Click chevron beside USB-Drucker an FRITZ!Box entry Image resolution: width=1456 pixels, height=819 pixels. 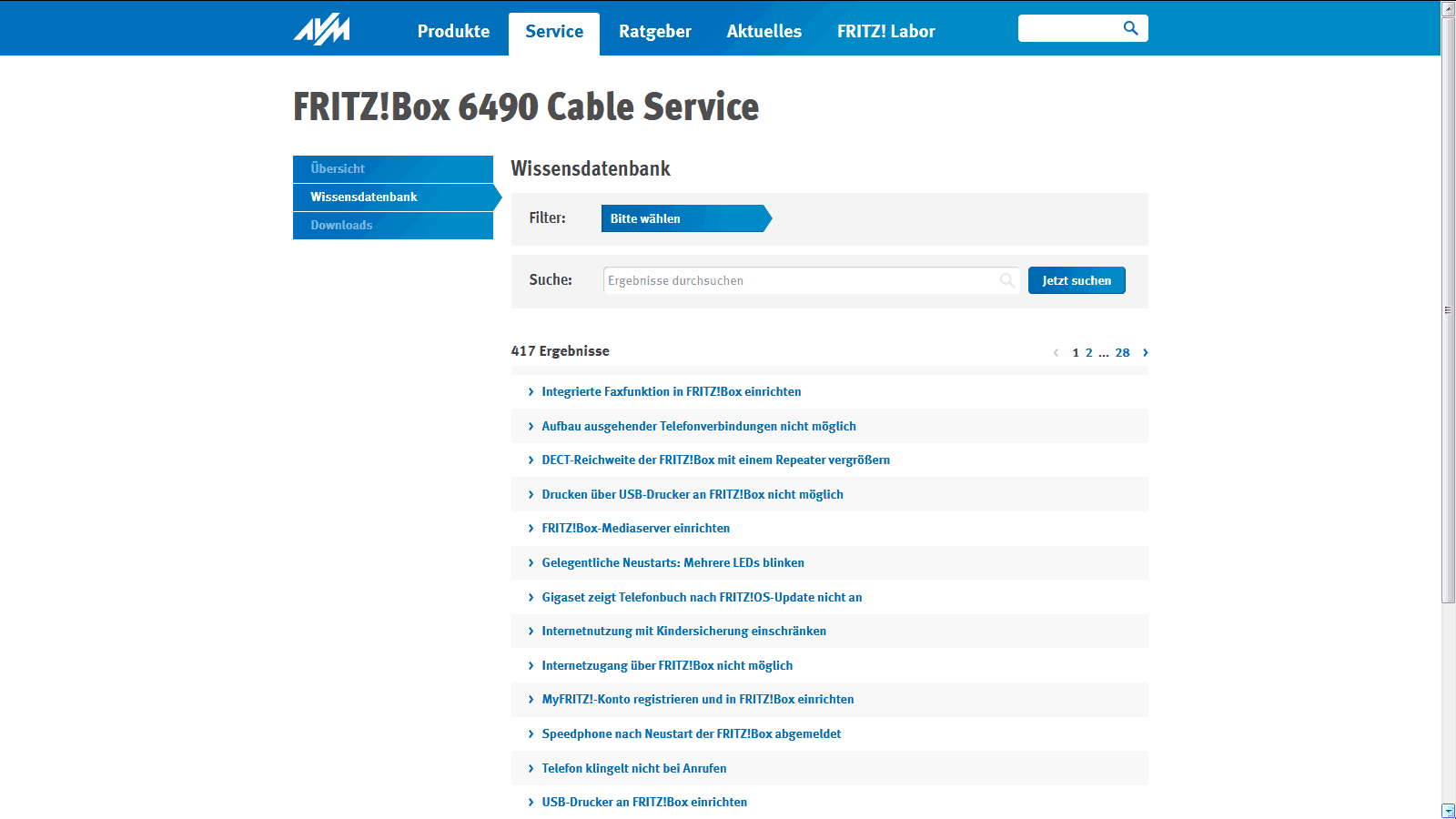[x=531, y=803]
